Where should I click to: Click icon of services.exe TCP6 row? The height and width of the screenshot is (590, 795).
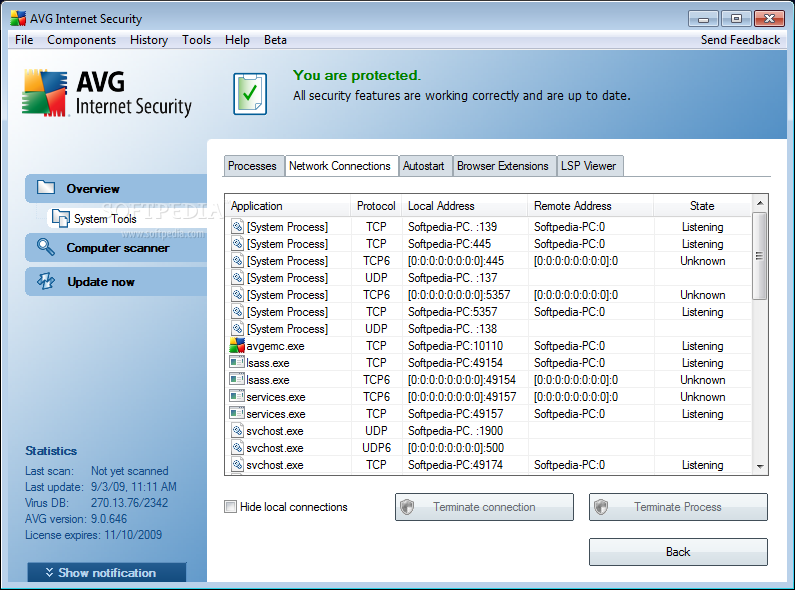(237, 396)
